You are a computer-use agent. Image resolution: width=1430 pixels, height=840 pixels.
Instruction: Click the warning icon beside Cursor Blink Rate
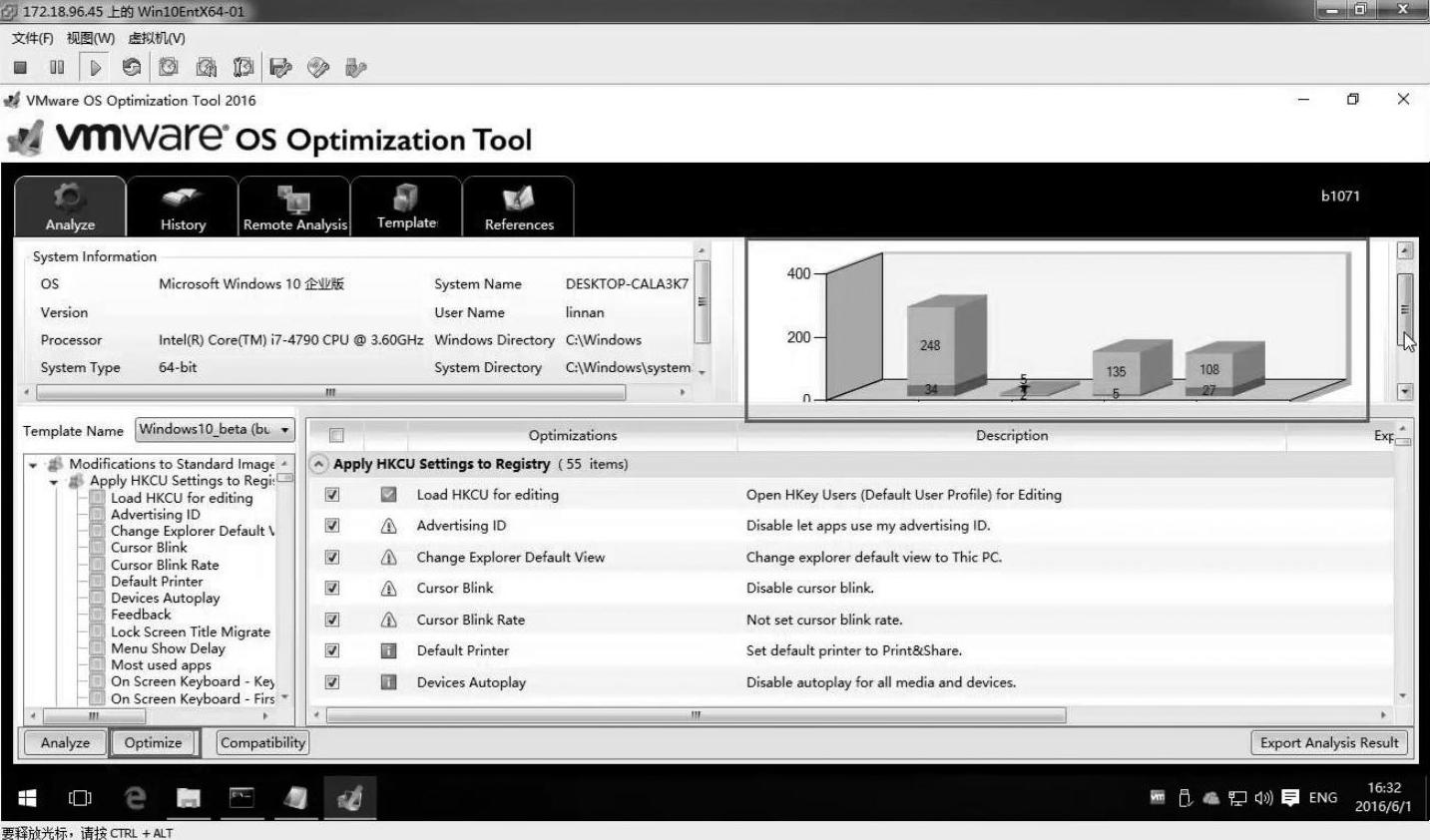point(389,620)
